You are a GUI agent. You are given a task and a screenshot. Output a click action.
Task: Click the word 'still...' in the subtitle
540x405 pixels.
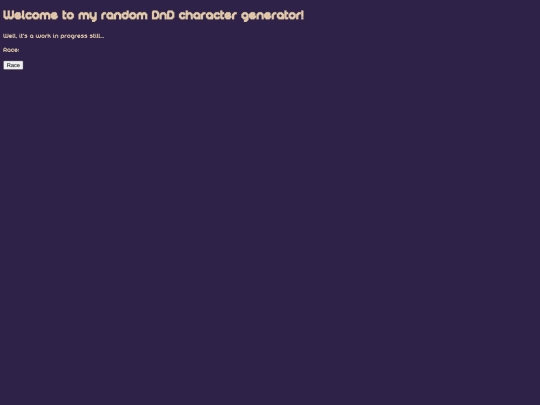(x=97, y=36)
